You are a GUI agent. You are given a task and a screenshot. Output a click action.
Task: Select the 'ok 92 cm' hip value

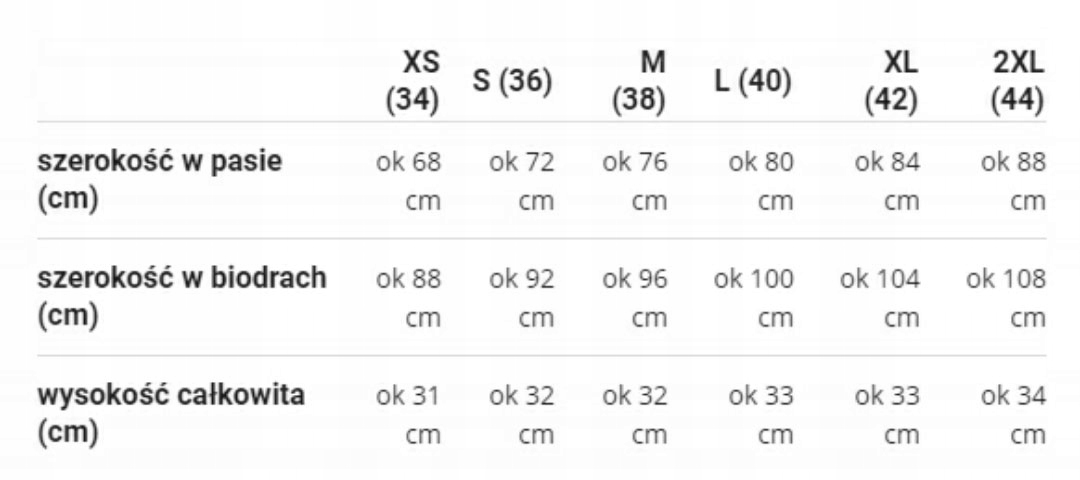click(x=522, y=297)
